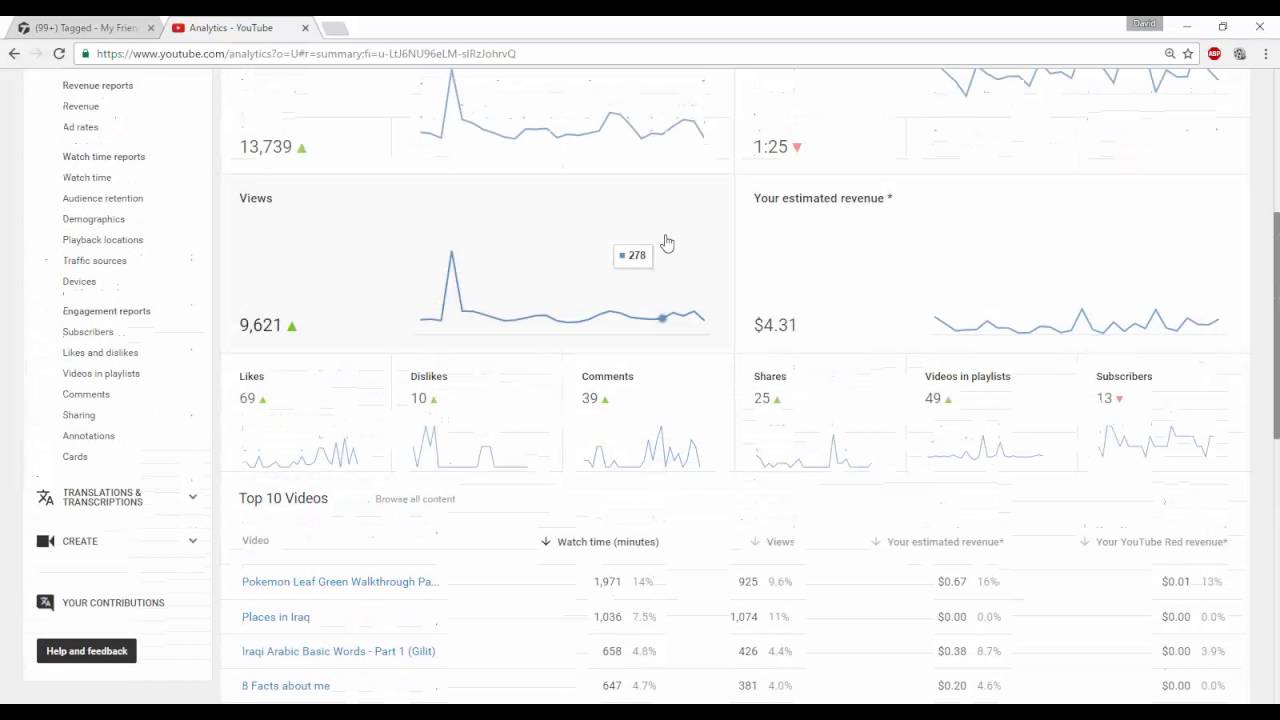Open Audience retention report
Viewport: 1280px width, 720px height.
click(103, 198)
